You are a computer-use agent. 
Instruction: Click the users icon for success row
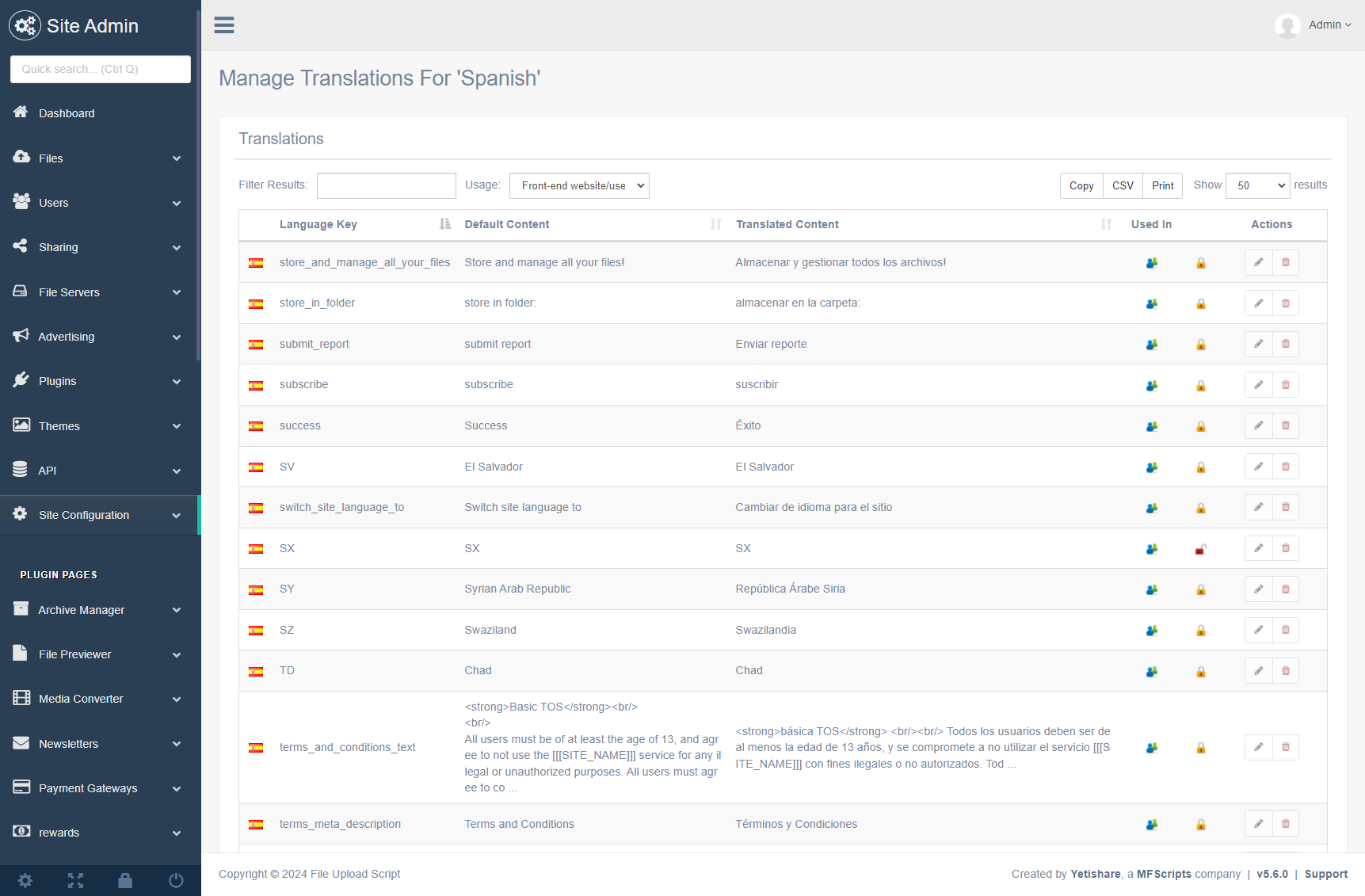(x=1151, y=426)
